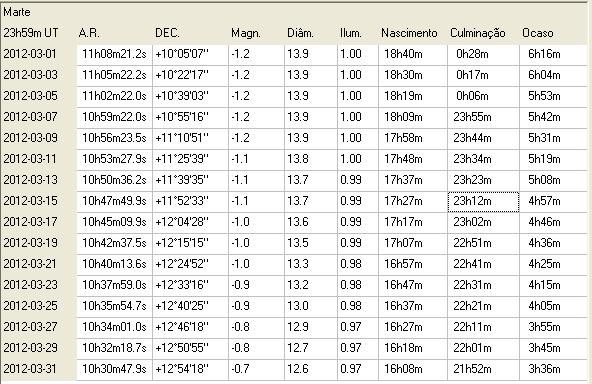
Task: Select set time cell 5h08m
Action: [x=553, y=180]
